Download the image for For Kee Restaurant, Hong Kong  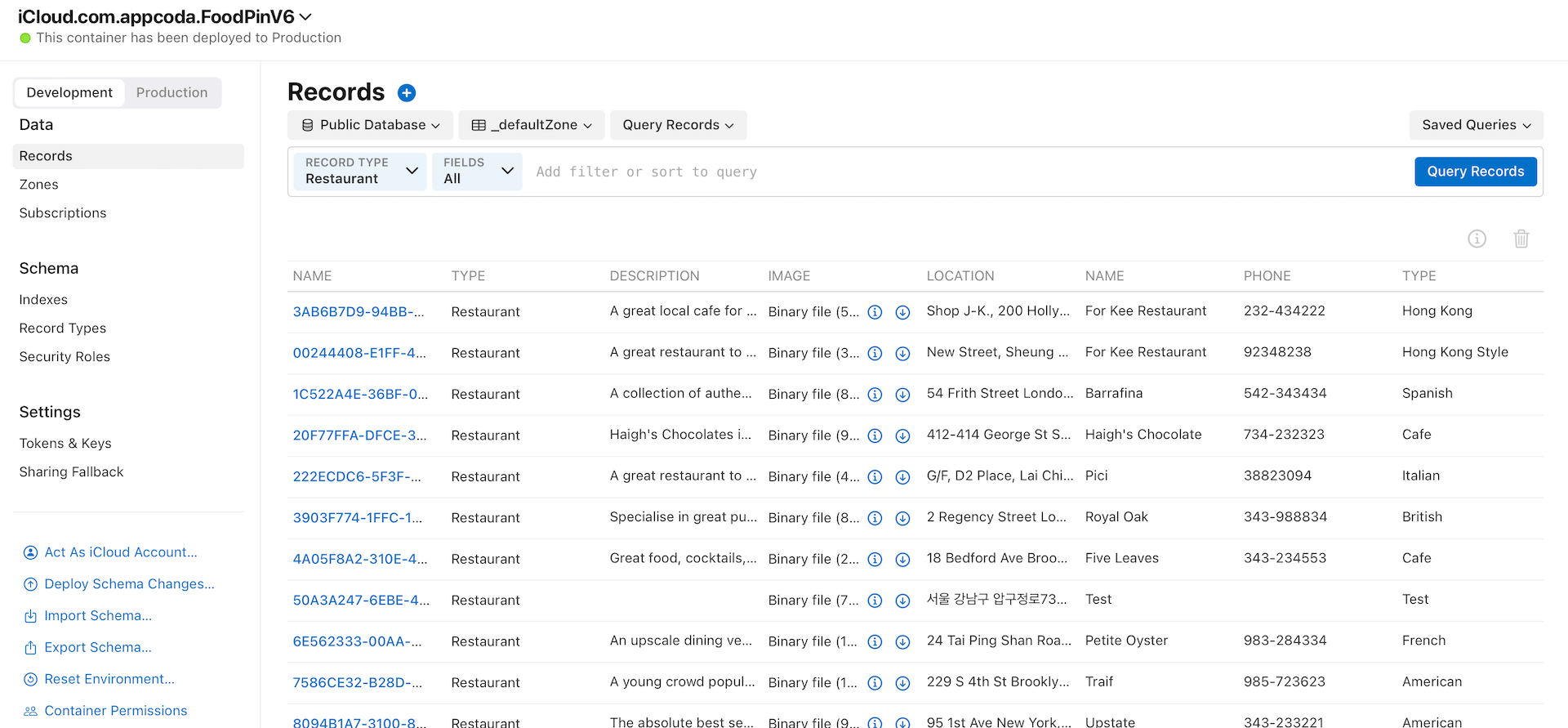(x=902, y=312)
